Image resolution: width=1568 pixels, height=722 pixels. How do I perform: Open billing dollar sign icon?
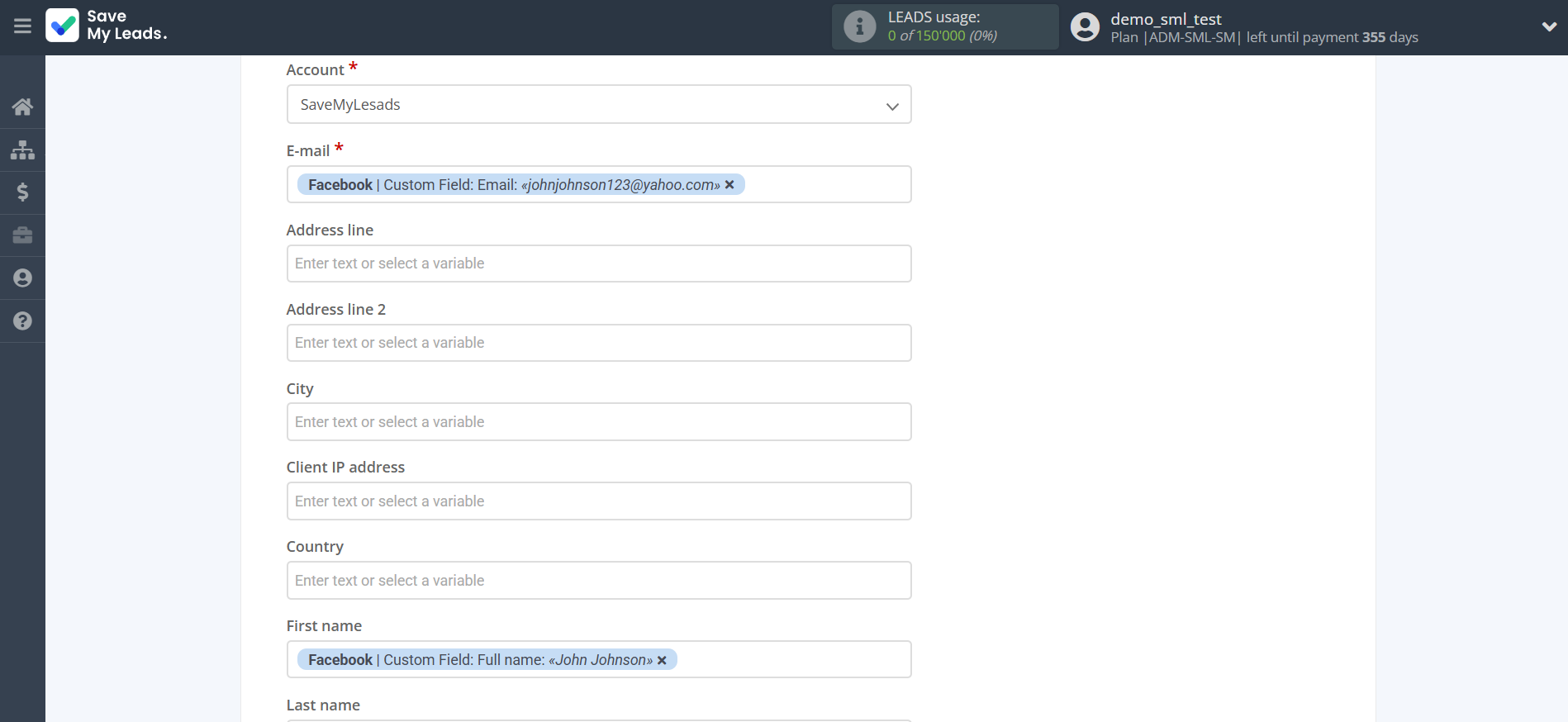pos(22,192)
